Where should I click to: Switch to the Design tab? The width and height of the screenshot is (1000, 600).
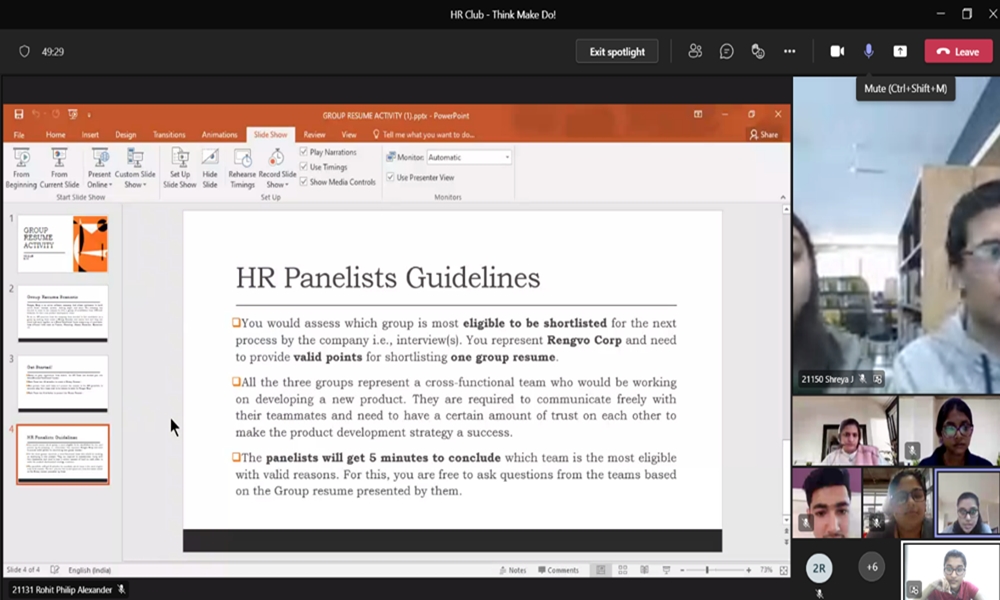(x=126, y=135)
